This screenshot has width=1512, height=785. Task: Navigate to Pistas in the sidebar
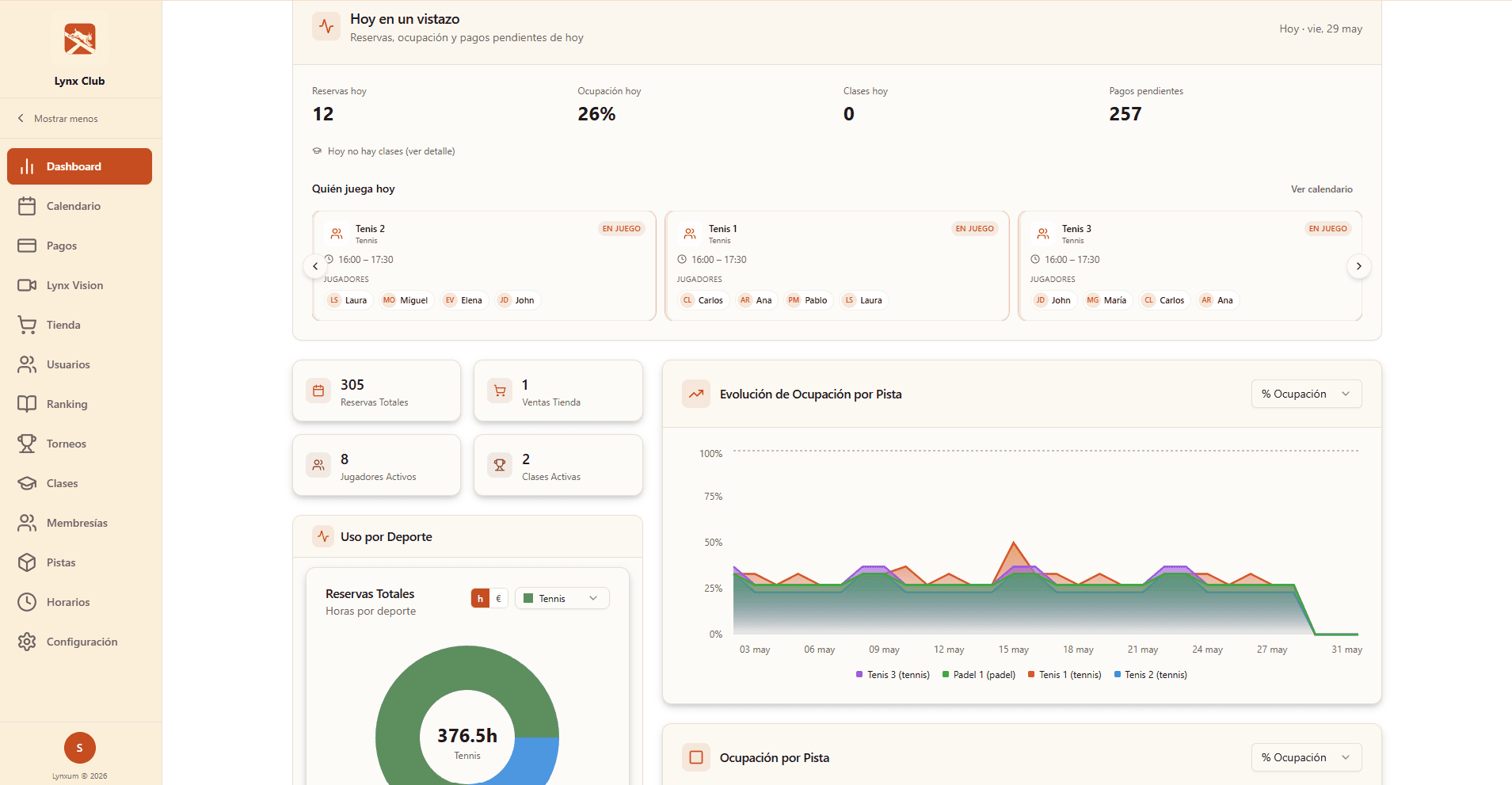click(x=79, y=562)
